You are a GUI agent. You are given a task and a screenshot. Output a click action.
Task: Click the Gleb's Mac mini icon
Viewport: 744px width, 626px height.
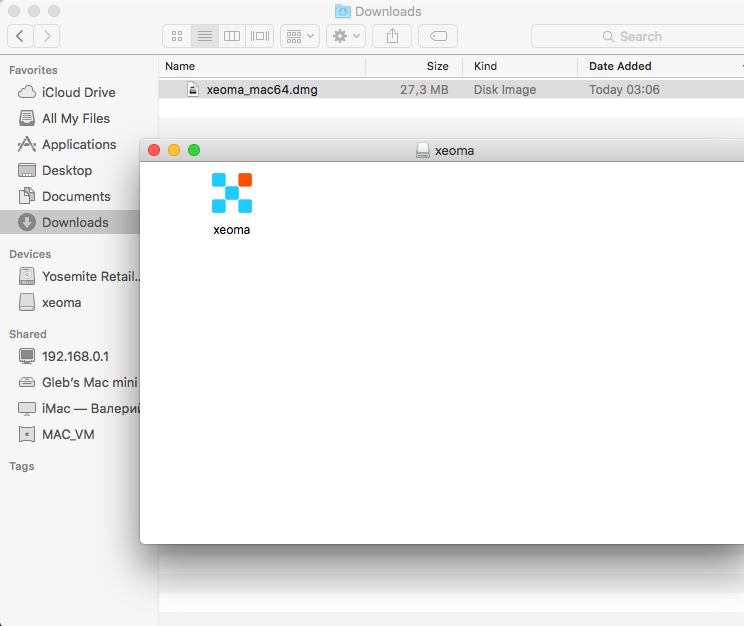[x=27, y=382]
